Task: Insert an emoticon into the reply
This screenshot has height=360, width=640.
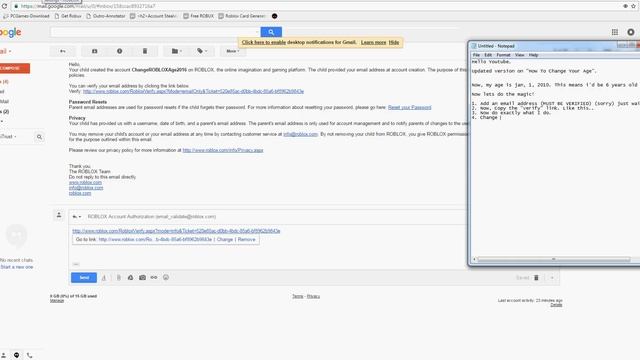Action: coord(166,278)
